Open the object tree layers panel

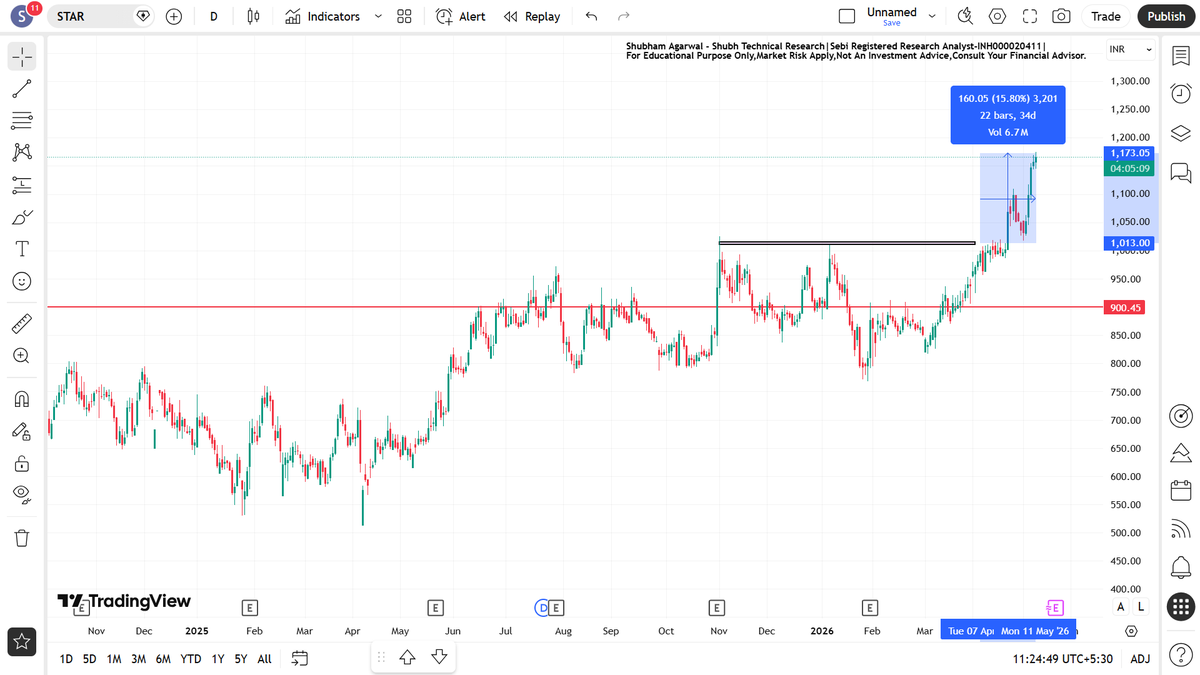[x=1180, y=133]
